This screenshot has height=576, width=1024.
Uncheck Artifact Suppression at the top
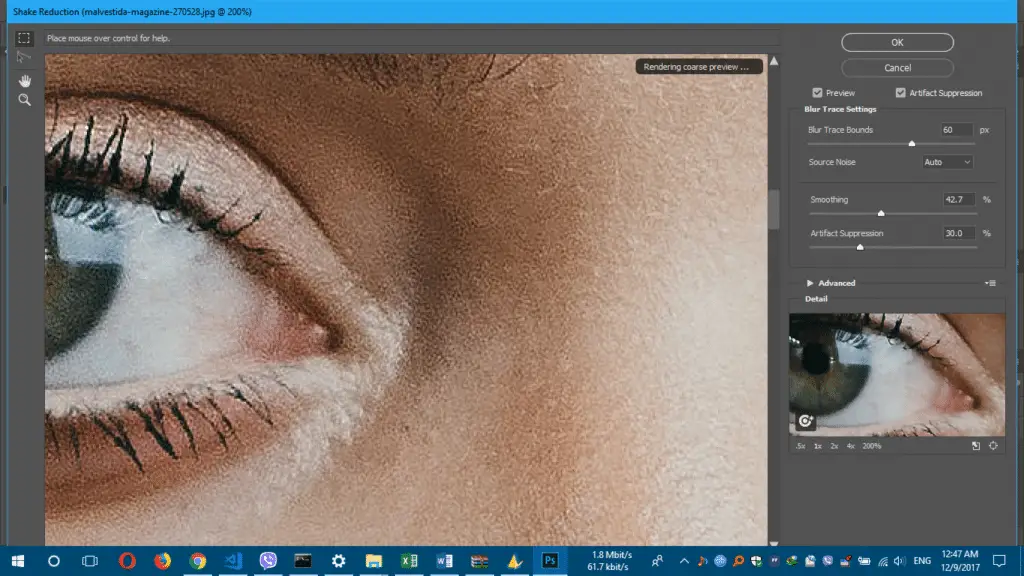pyautogui.click(x=900, y=92)
